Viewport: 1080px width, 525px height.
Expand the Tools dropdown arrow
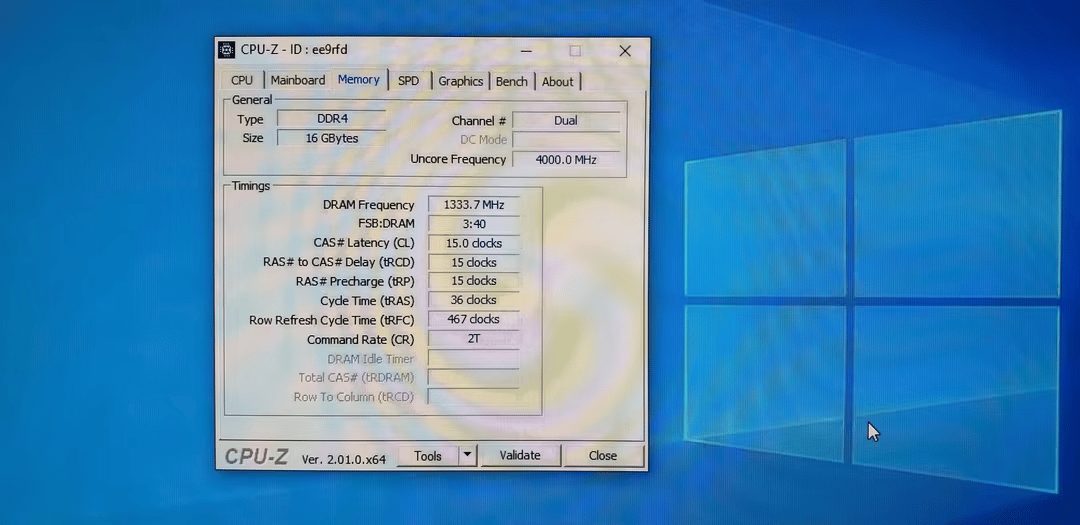pos(468,455)
